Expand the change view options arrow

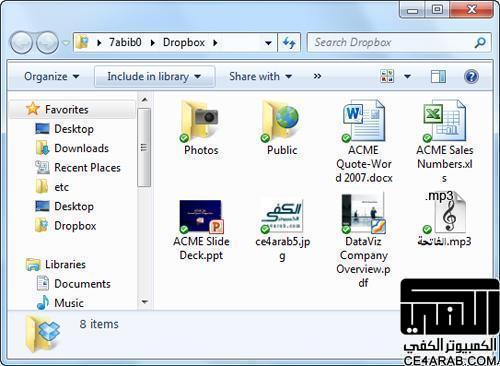click(x=407, y=77)
